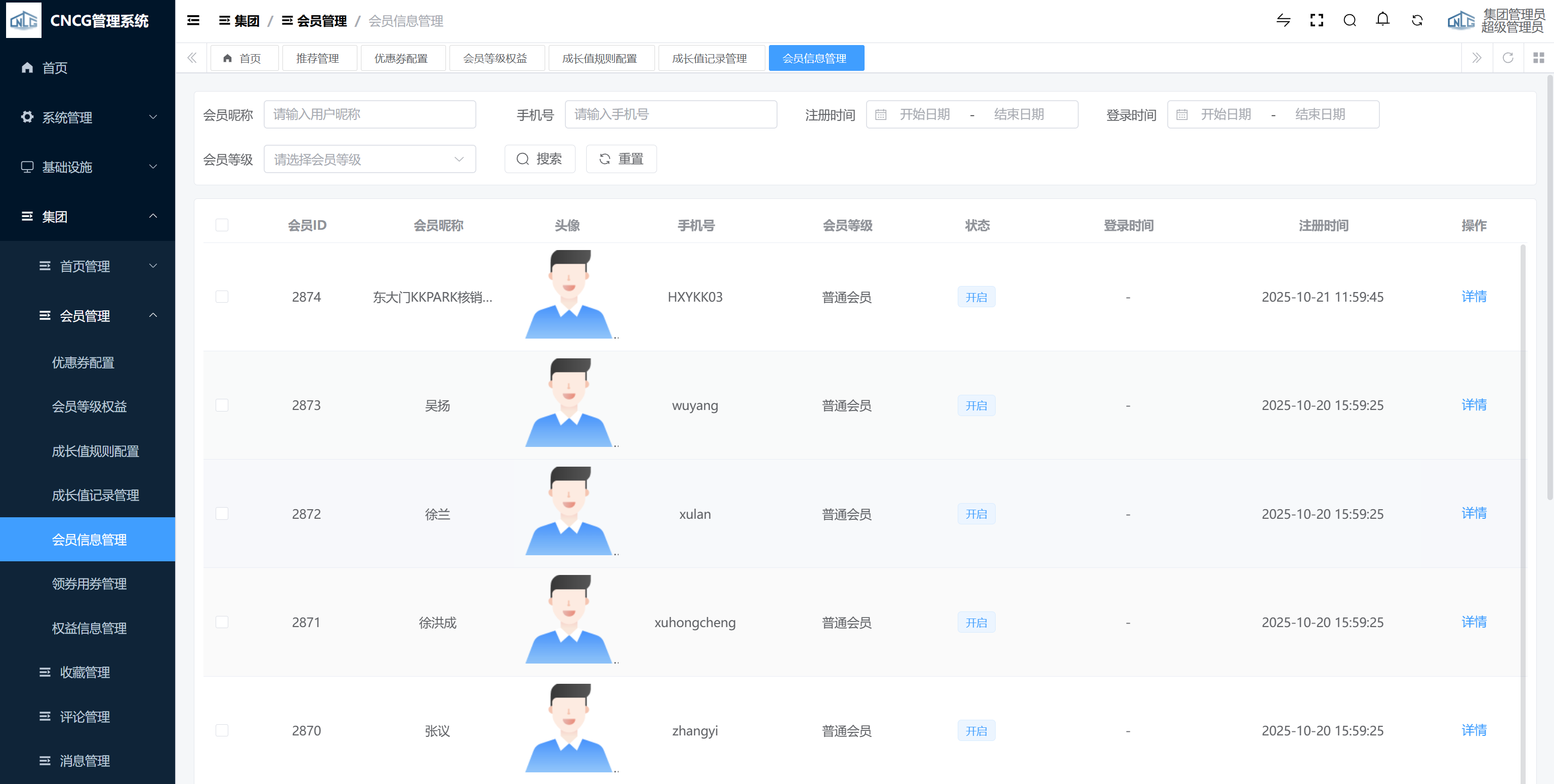Open the notification bell icon
Image resolution: width=1554 pixels, height=784 pixels.
pos(1383,19)
